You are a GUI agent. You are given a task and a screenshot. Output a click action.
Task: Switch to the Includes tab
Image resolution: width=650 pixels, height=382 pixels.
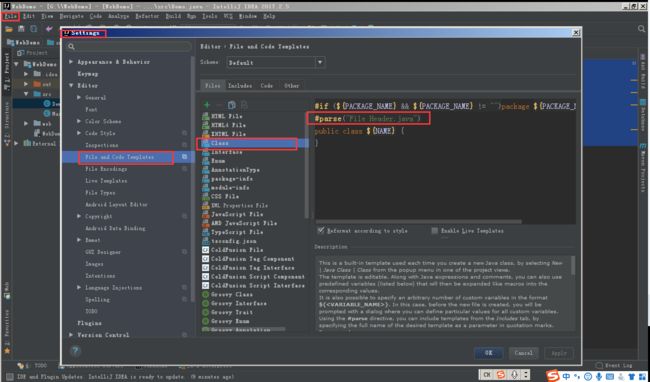tap(240, 86)
